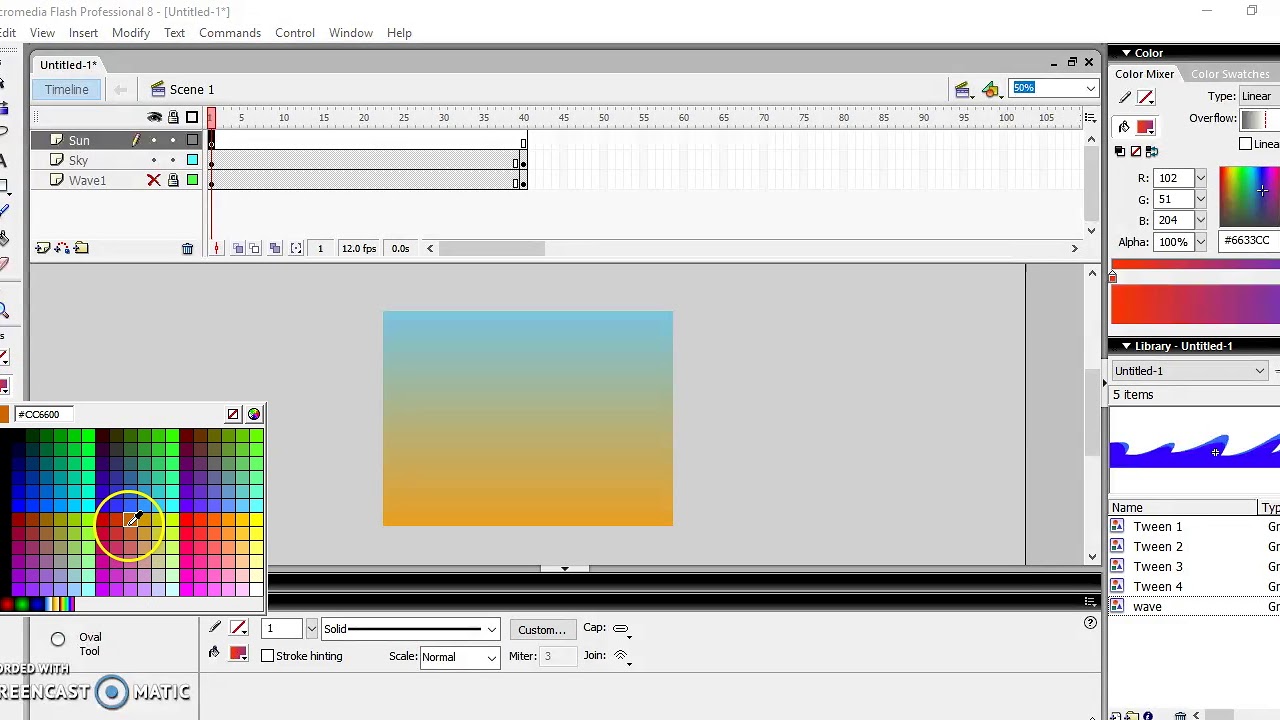Click the No Color icon in Color Mixer

(x=1135, y=151)
